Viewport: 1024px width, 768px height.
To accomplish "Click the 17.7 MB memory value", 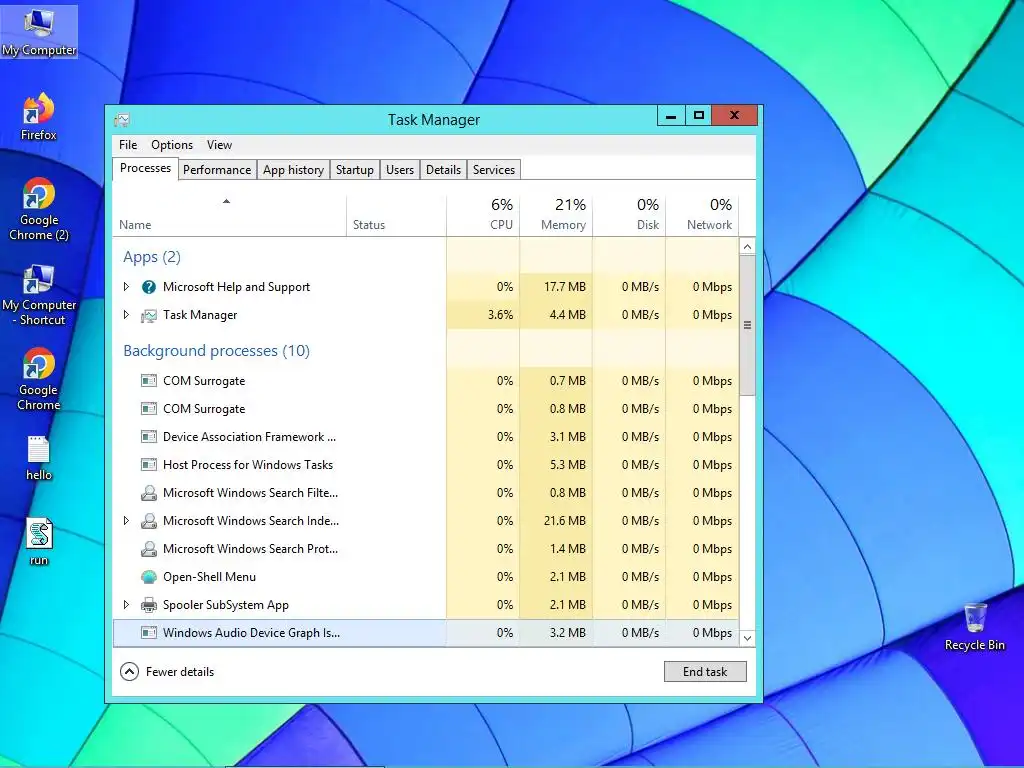I will pyautogui.click(x=565, y=287).
